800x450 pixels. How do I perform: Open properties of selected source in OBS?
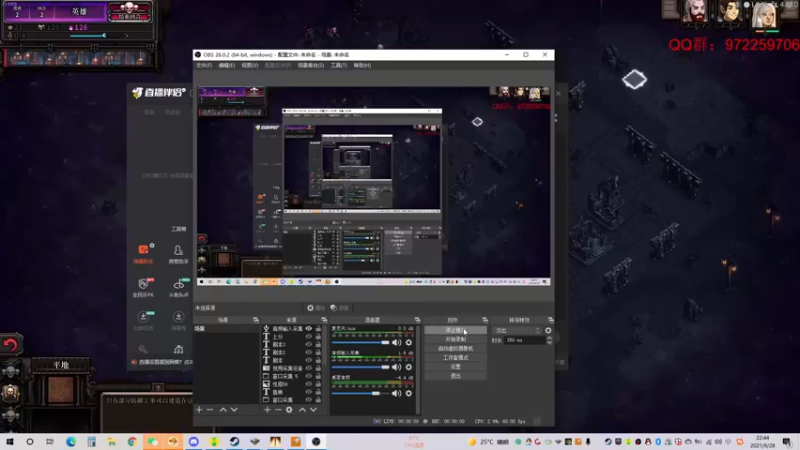coord(316,308)
